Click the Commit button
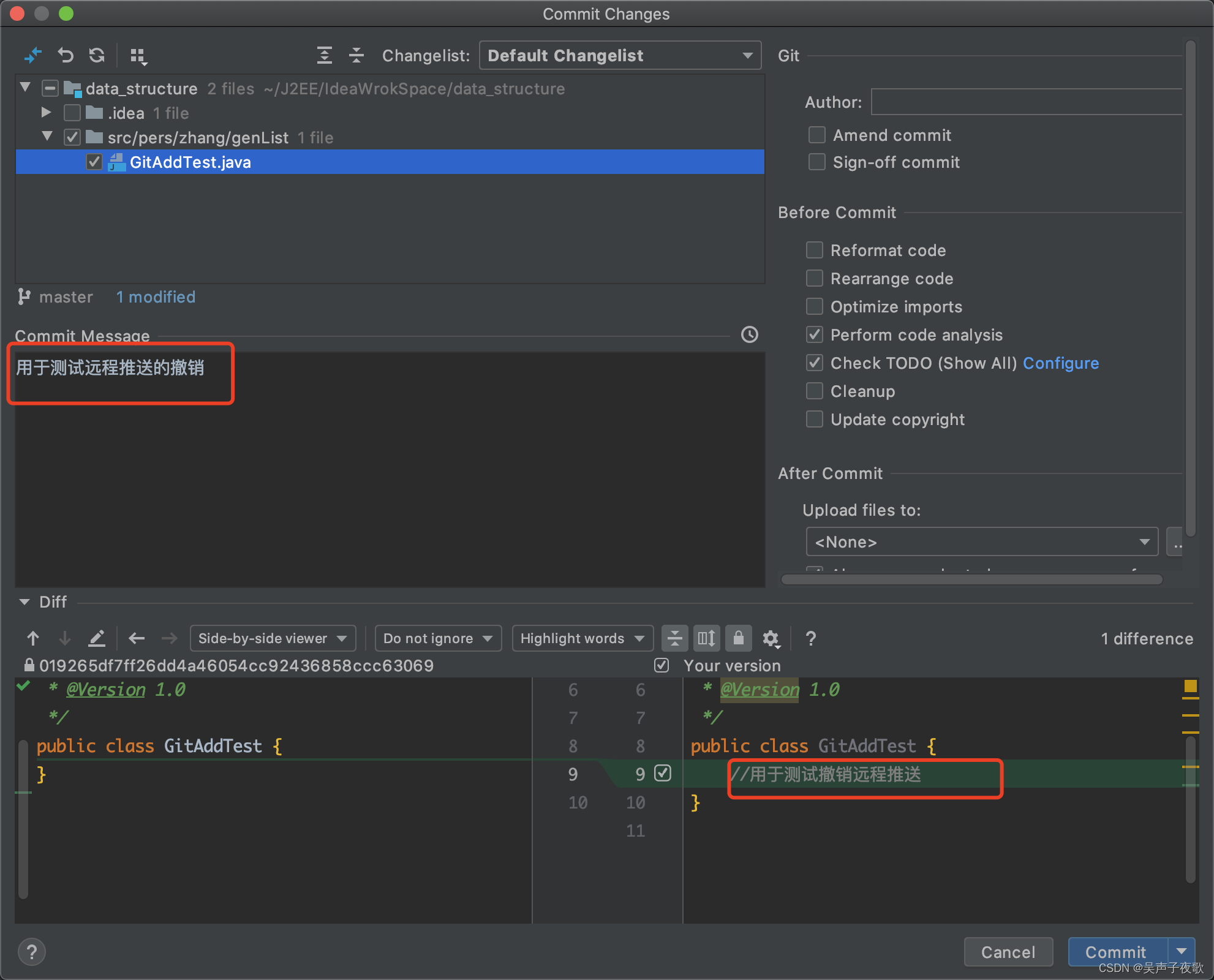 (x=1118, y=952)
